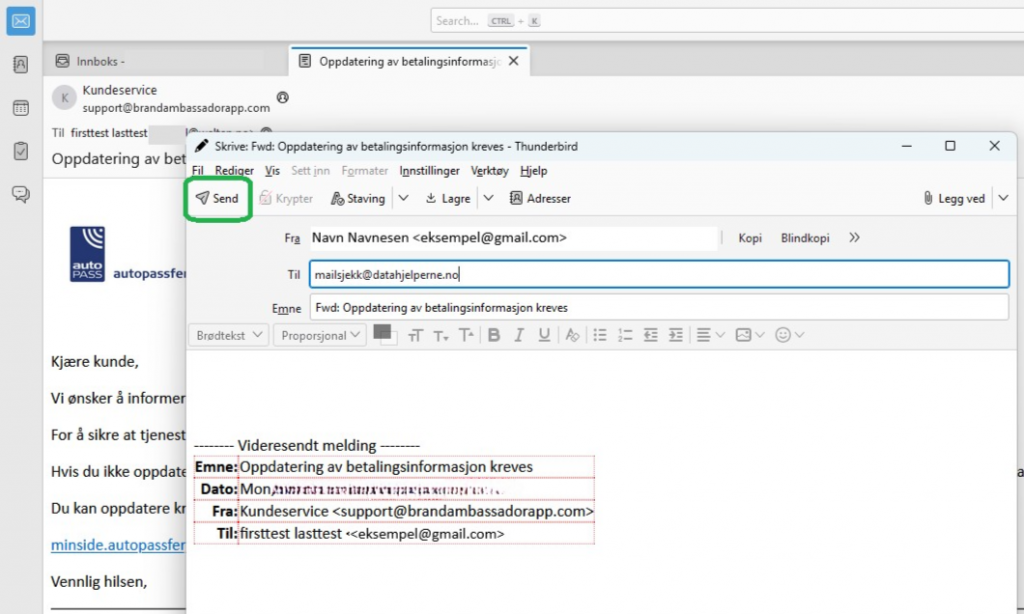Increase font size icon
Screen dimensions: 1024x614
point(466,336)
